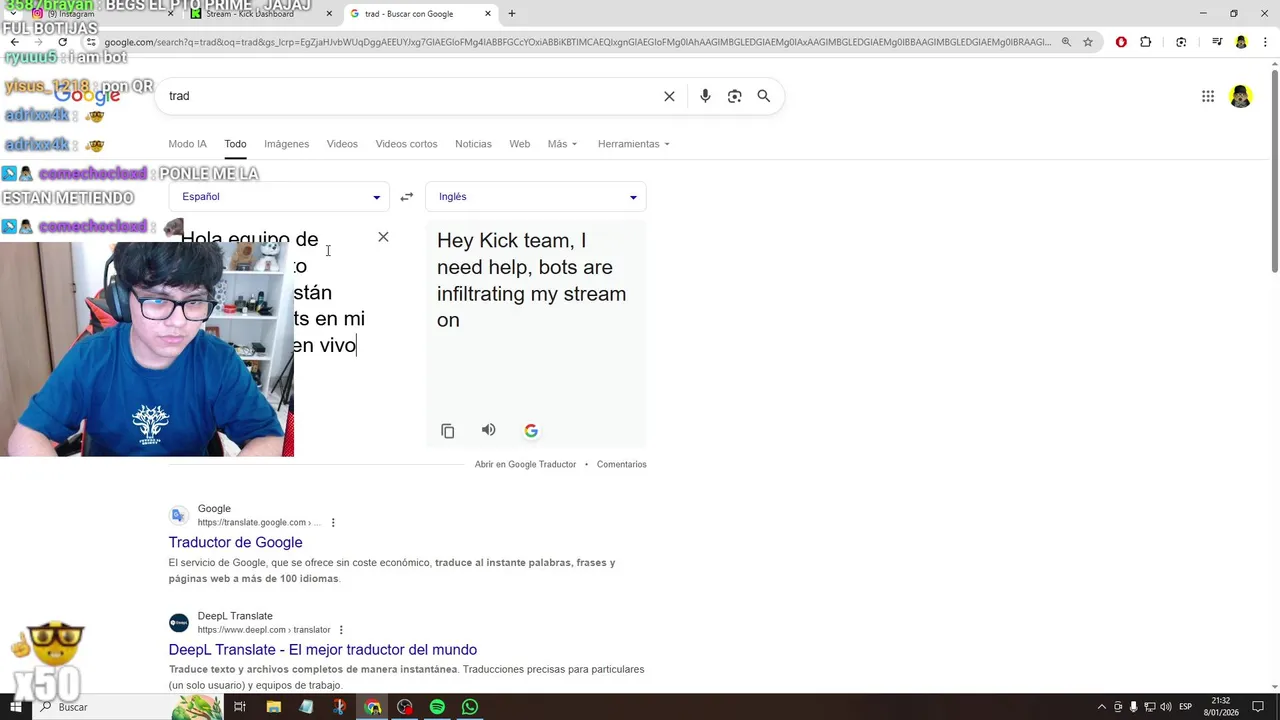Open the screenshot capture extension
The width and height of the screenshot is (1280, 720).
click(x=1181, y=42)
